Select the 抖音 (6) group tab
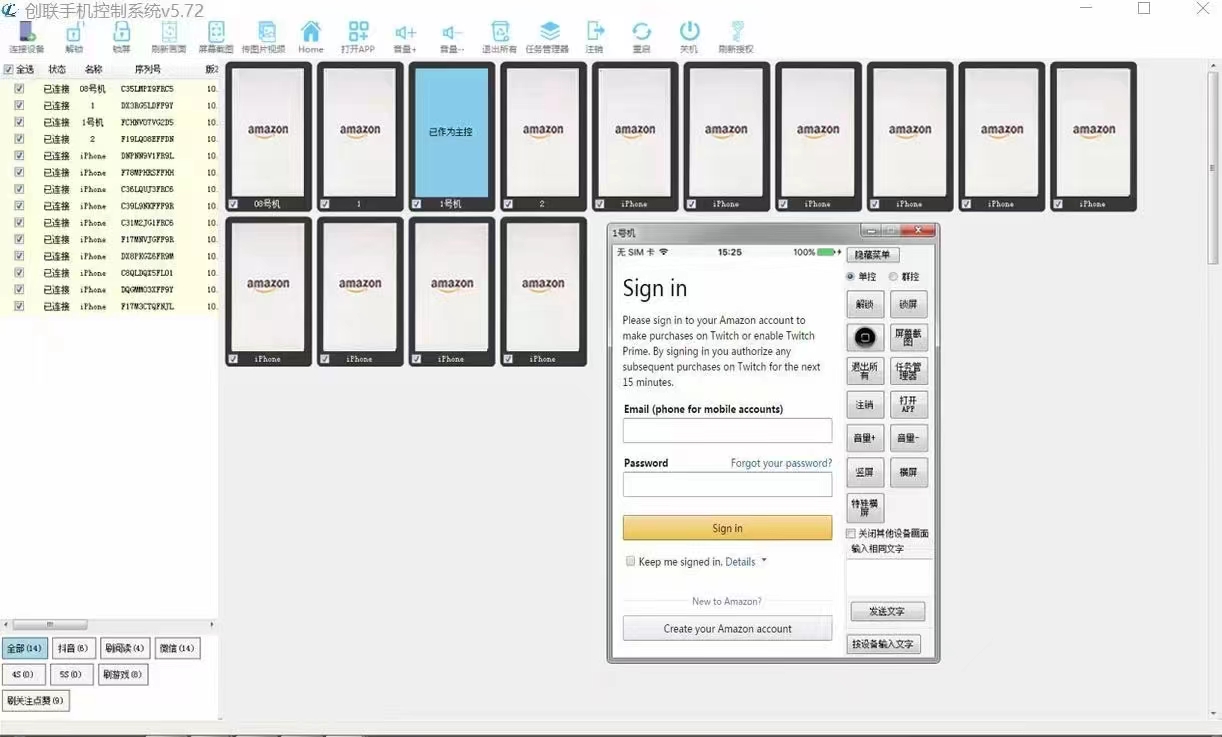Viewport: 1222px width, 737px height. coord(74,648)
